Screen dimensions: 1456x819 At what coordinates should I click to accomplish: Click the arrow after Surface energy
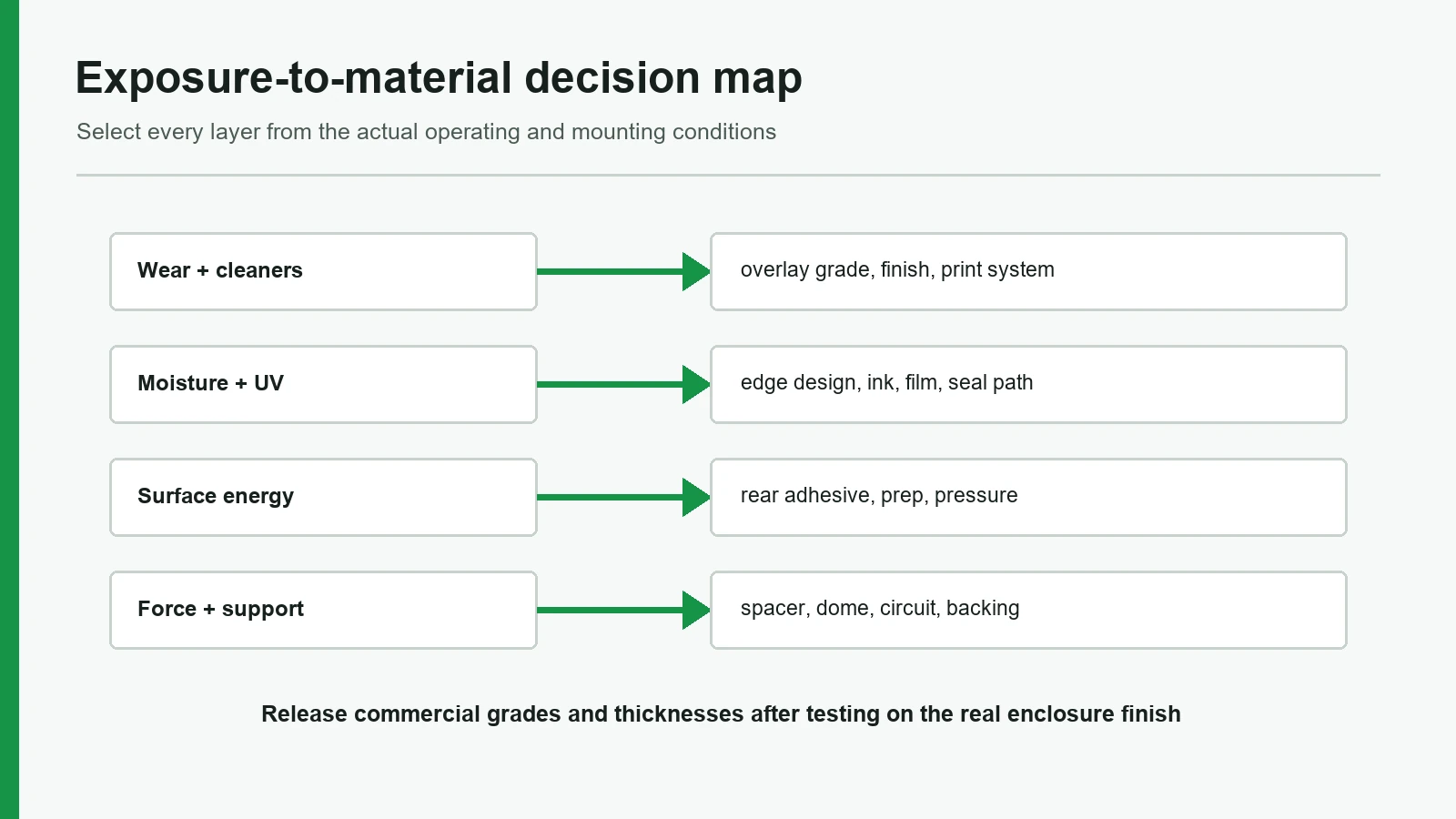[623, 497]
